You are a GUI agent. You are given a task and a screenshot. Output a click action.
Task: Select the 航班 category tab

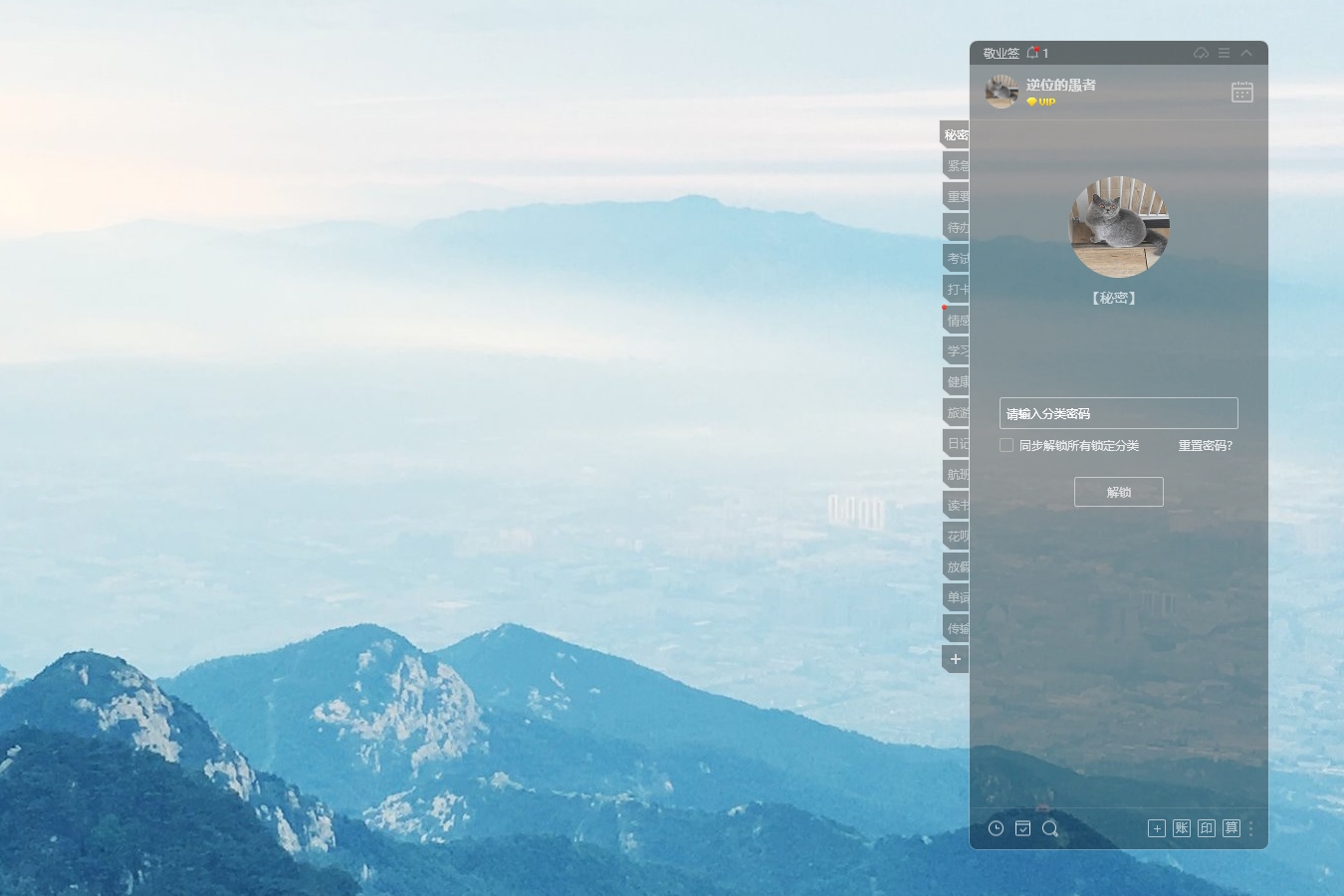tap(956, 474)
